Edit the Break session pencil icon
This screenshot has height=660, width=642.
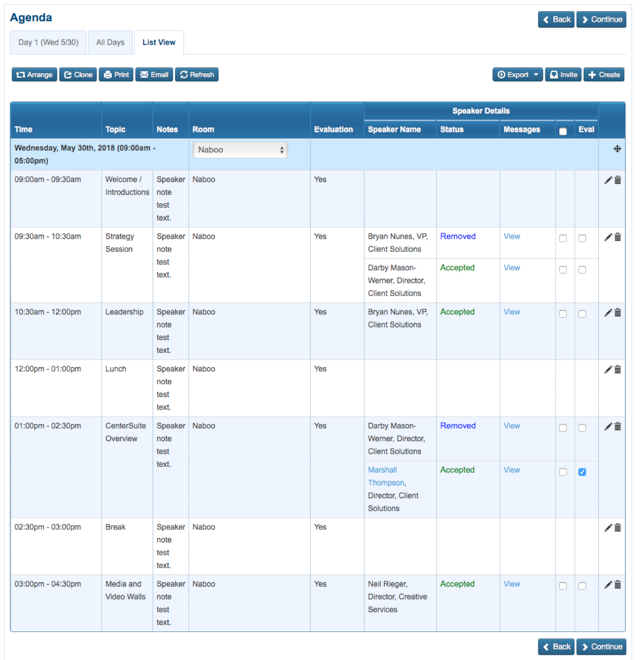click(608, 528)
